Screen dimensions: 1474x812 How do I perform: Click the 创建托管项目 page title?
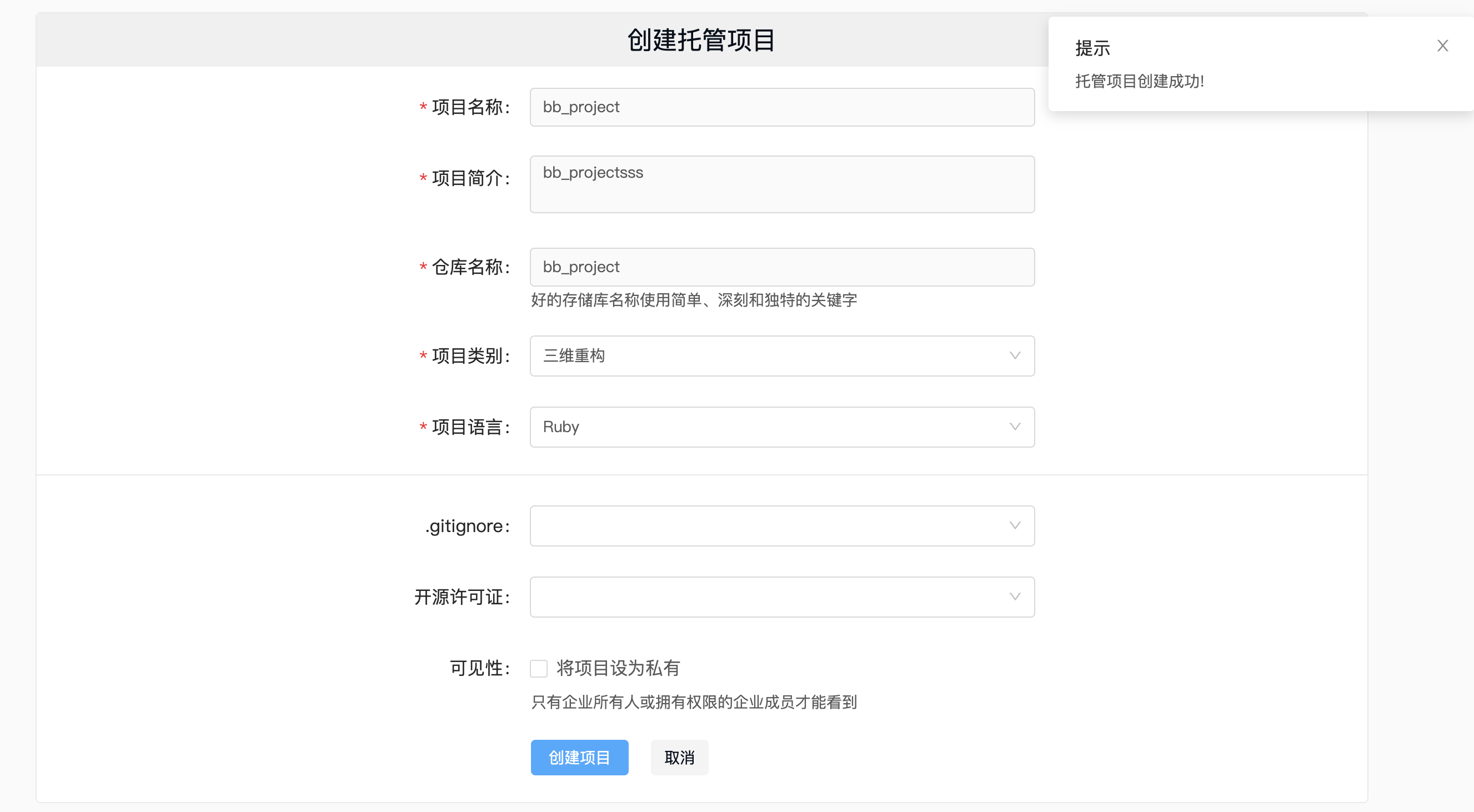pos(701,40)
